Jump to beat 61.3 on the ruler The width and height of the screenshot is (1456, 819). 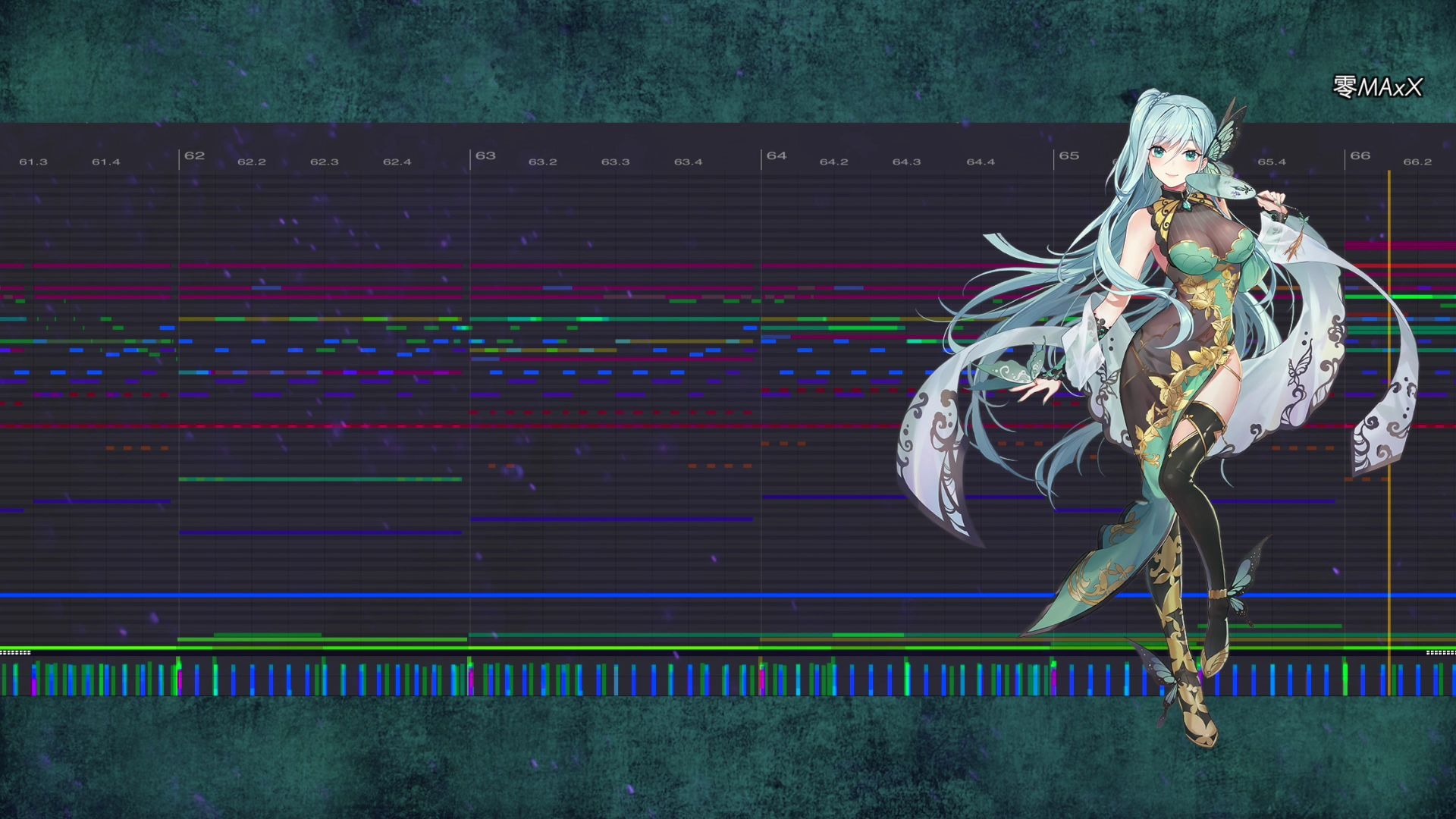point(33,162)
